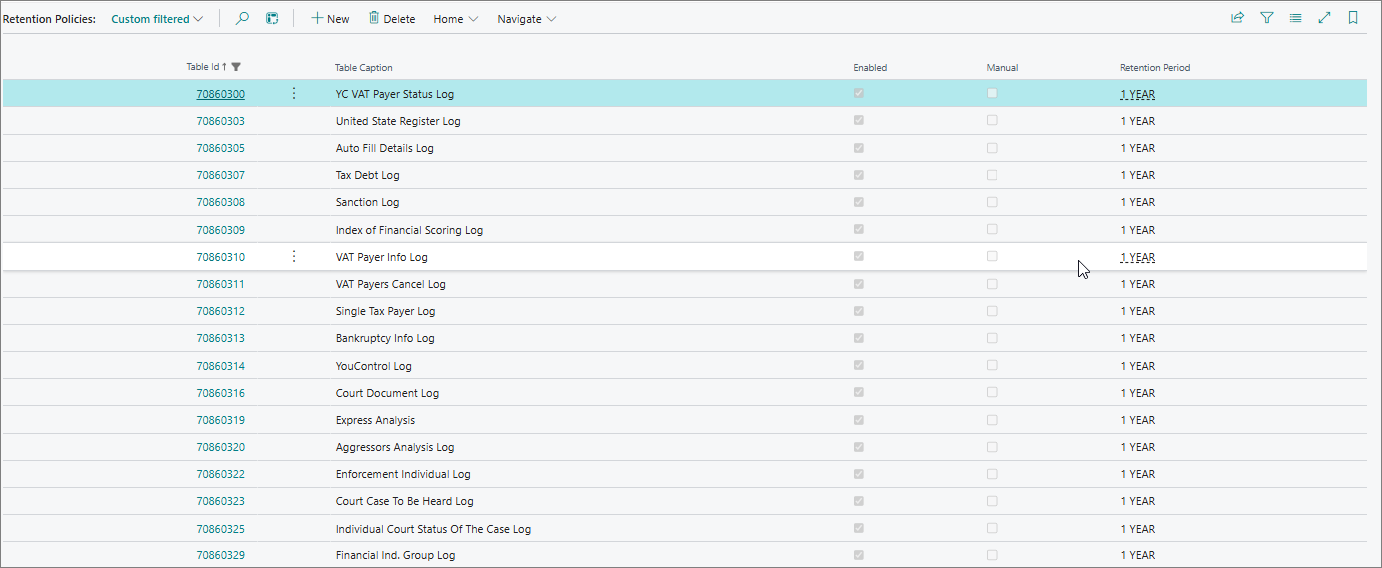The width and height of the screenshot is (1382, 568).
Task: Click the Delete button with trash icon
Action: tap(391, 19)
